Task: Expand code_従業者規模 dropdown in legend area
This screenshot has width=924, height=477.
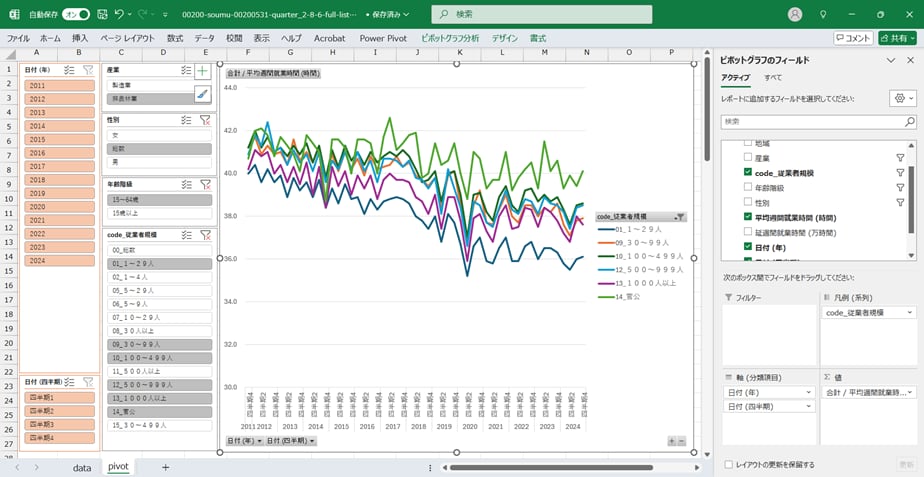Action: pos(909,313)
